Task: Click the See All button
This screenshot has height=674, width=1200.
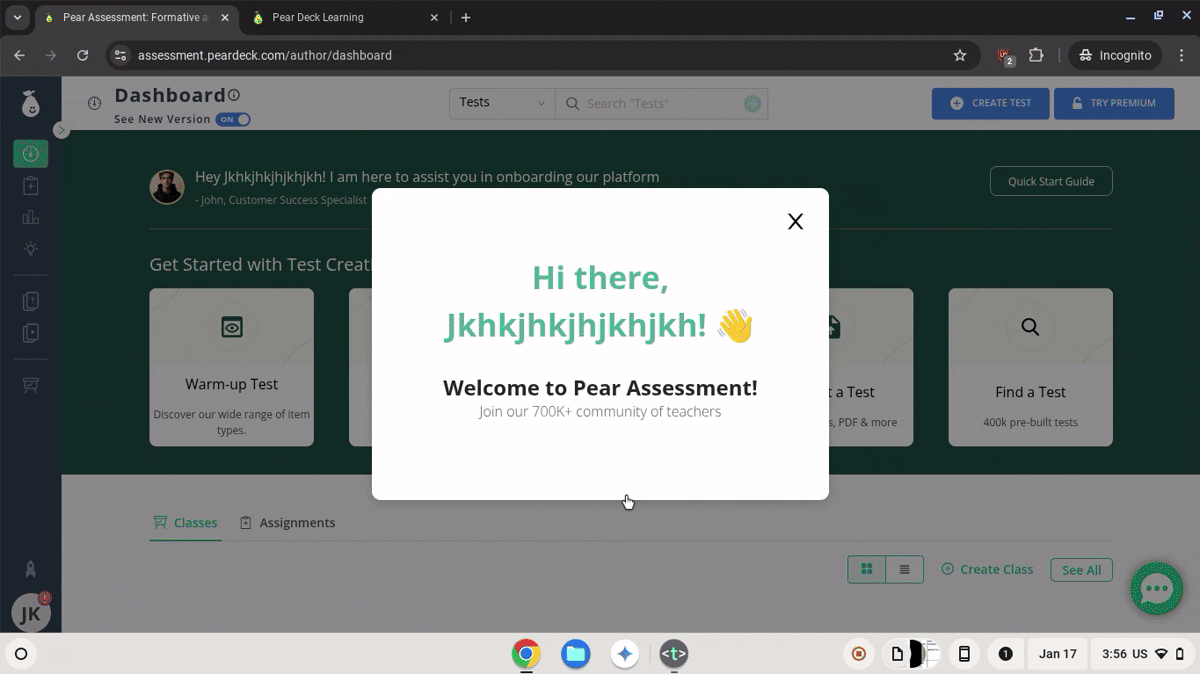Action: point(1081,570)
